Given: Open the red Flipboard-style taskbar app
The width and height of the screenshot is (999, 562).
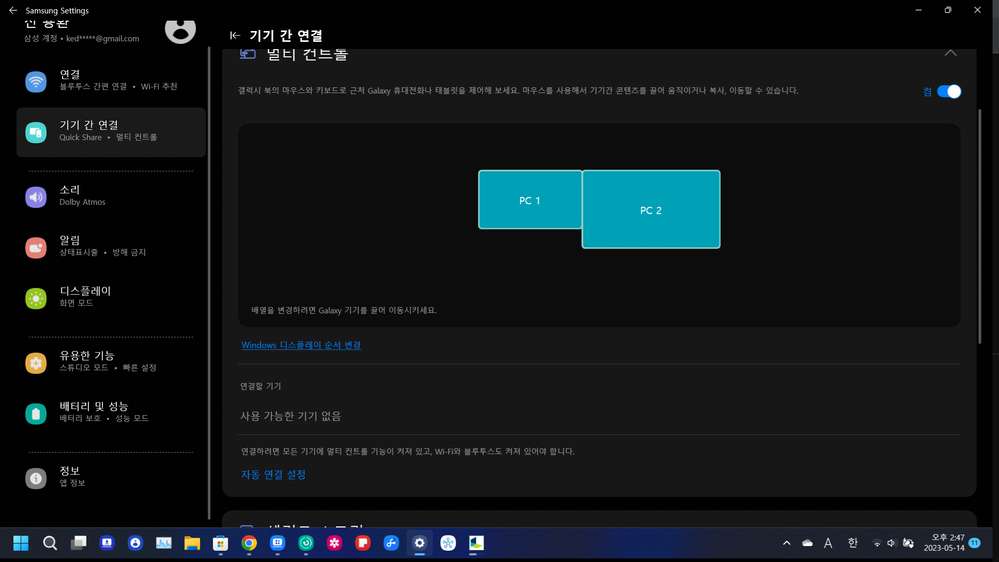Looking at the screenshot, I should [x=363, y=543].
